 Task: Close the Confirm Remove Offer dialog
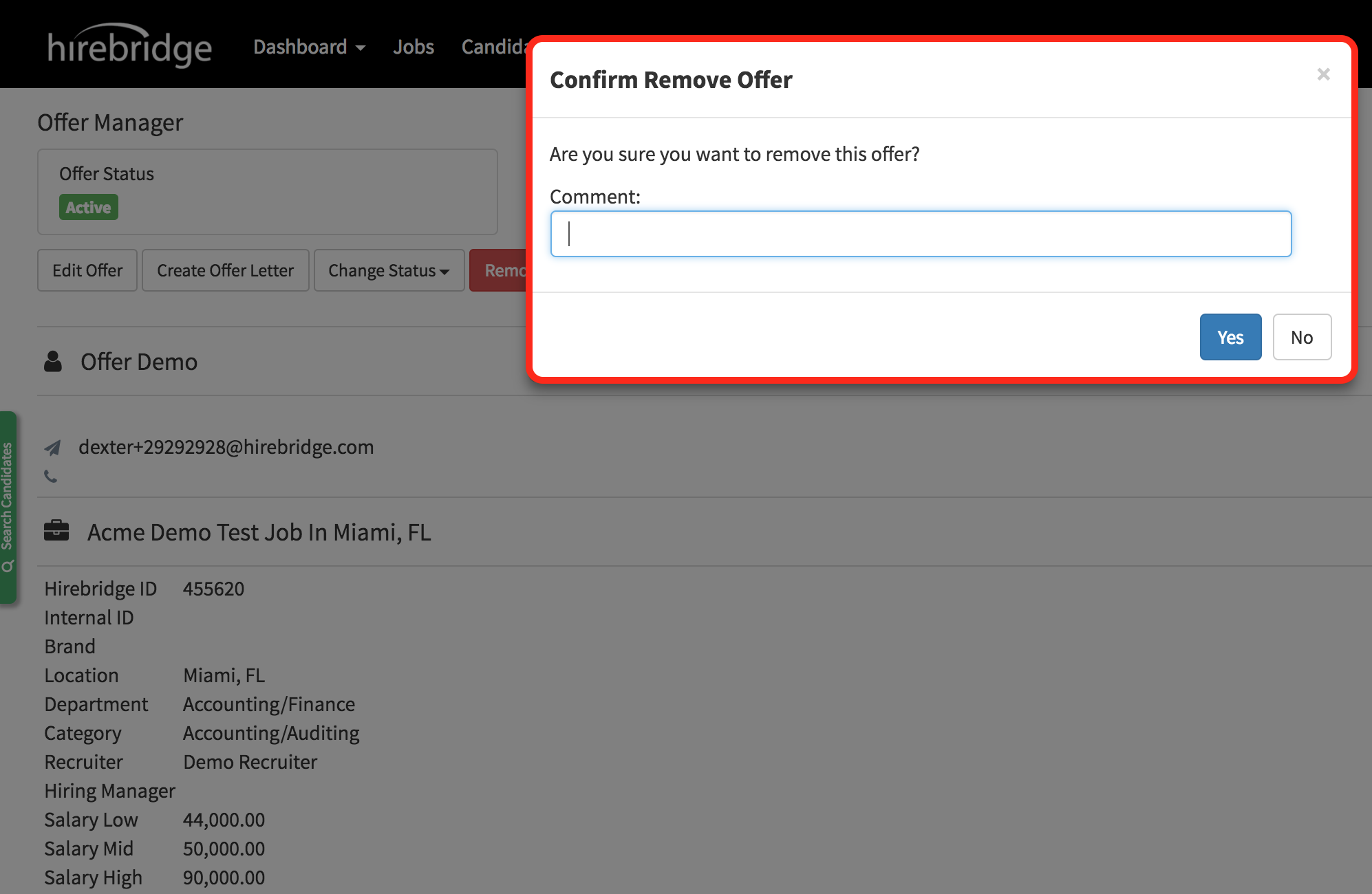(x=1323, y=74)
